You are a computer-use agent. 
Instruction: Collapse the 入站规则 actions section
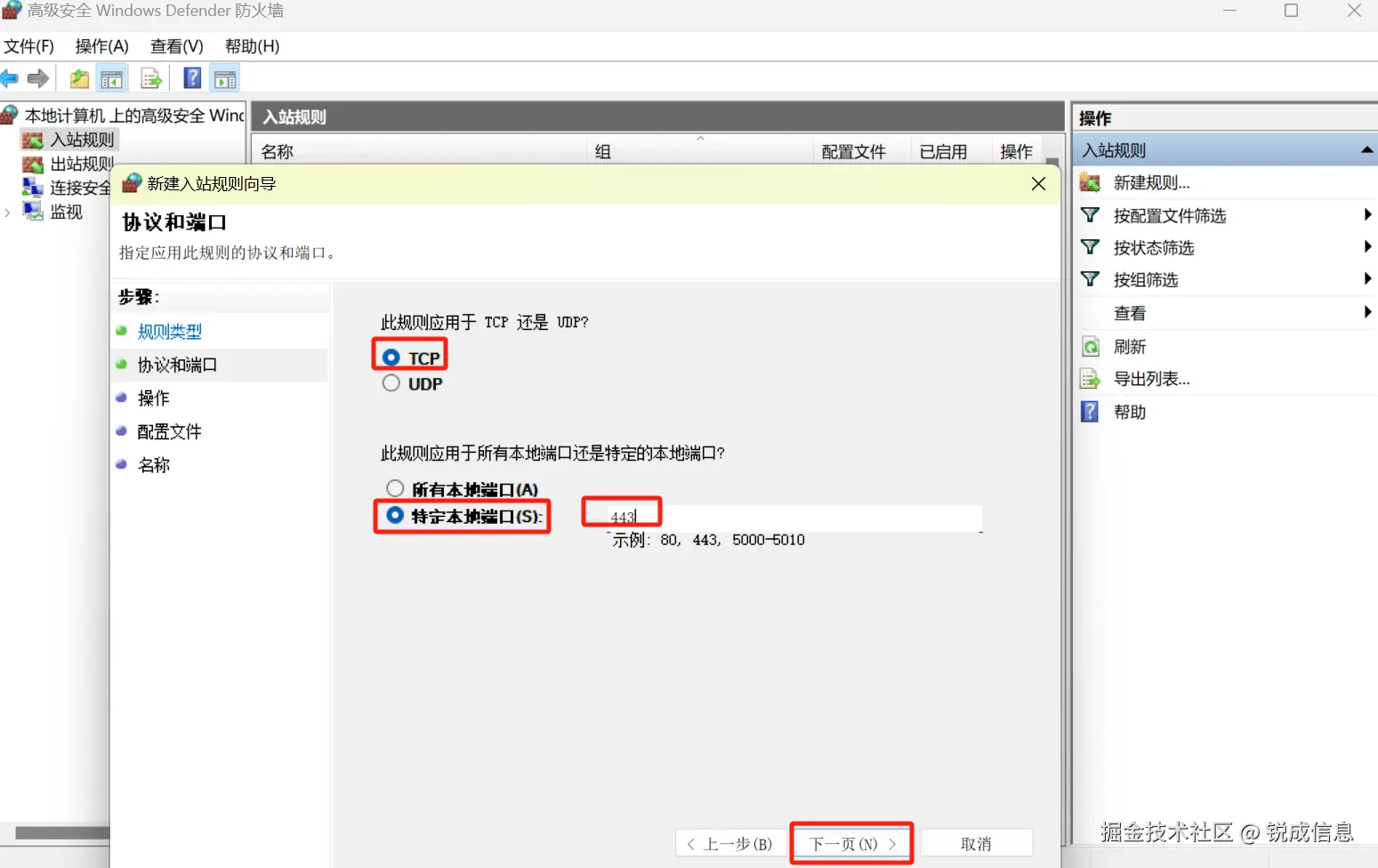pos(1366,149)
